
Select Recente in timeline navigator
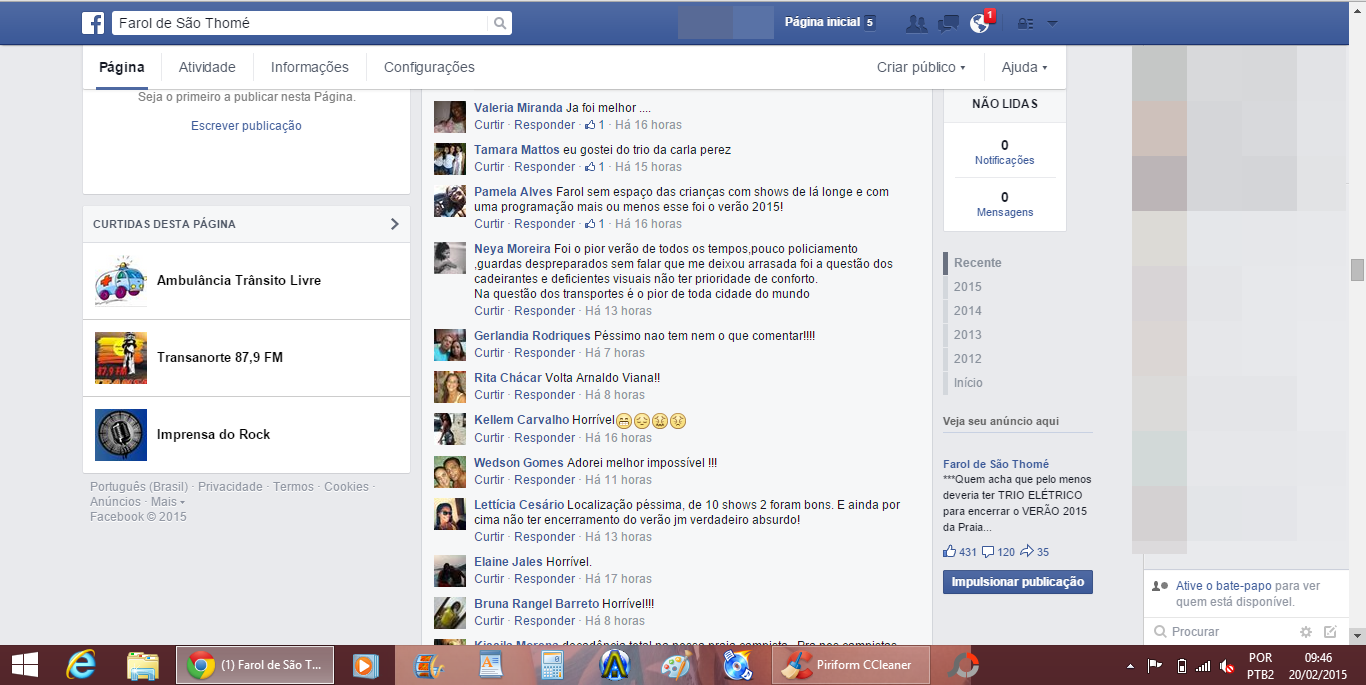[977, 263]
